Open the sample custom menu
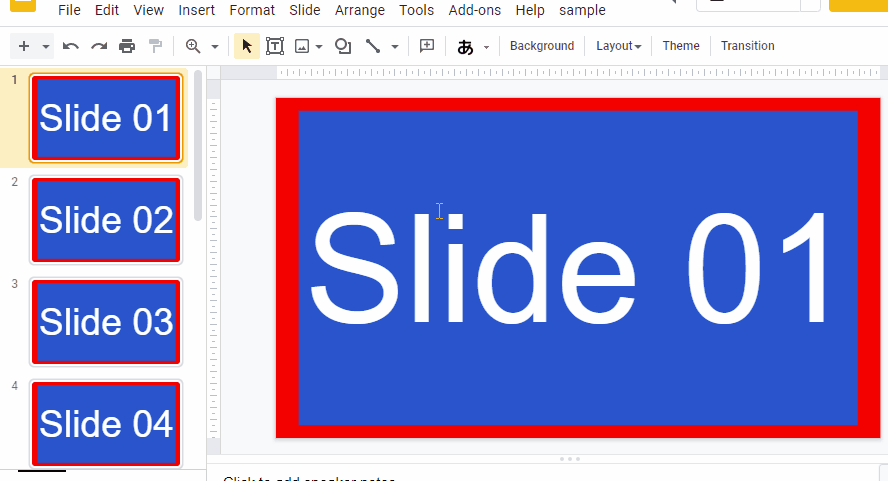Viewport: 888px width, 481px height. point(582,10)
